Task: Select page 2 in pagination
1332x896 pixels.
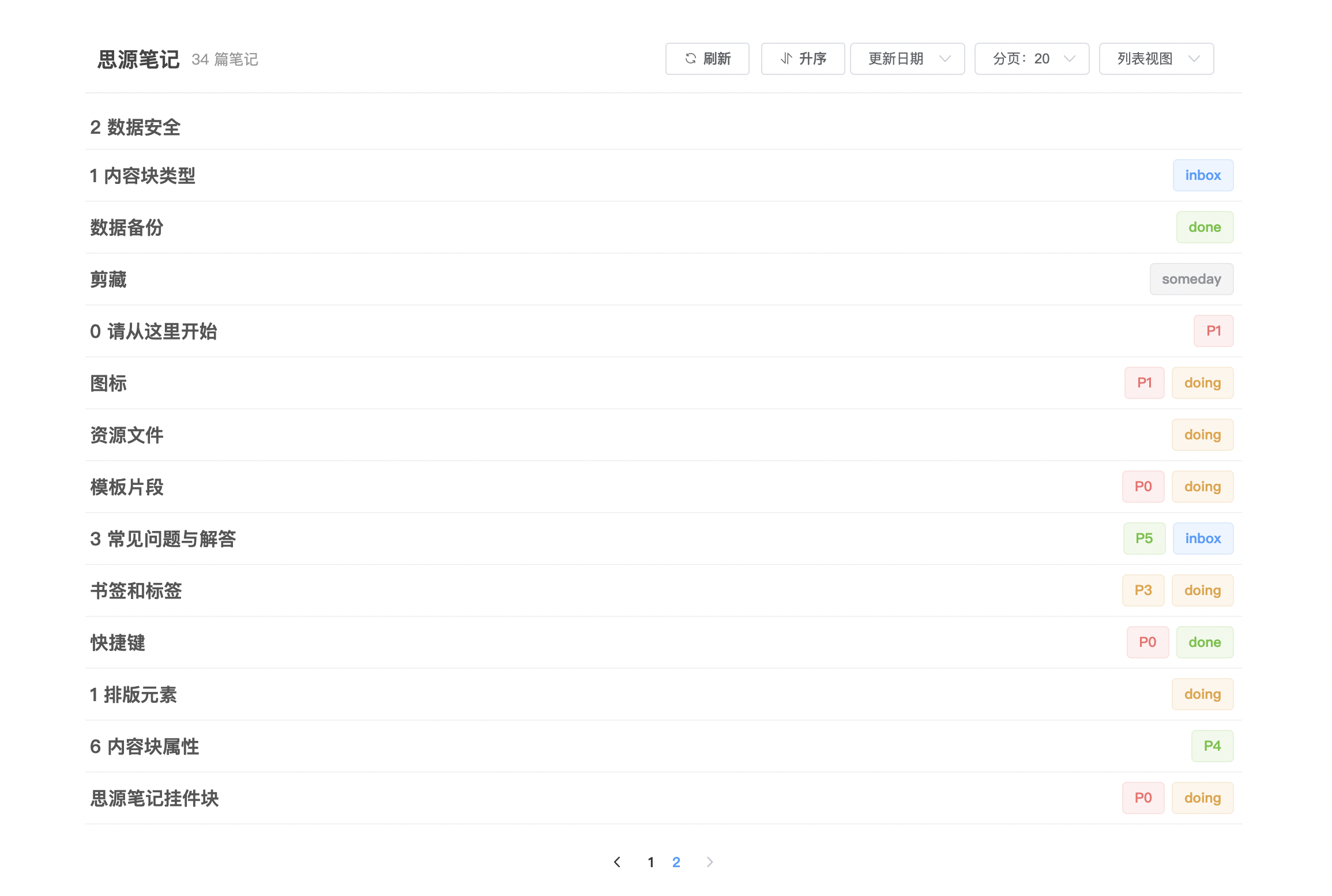Action: pos(676,862)
